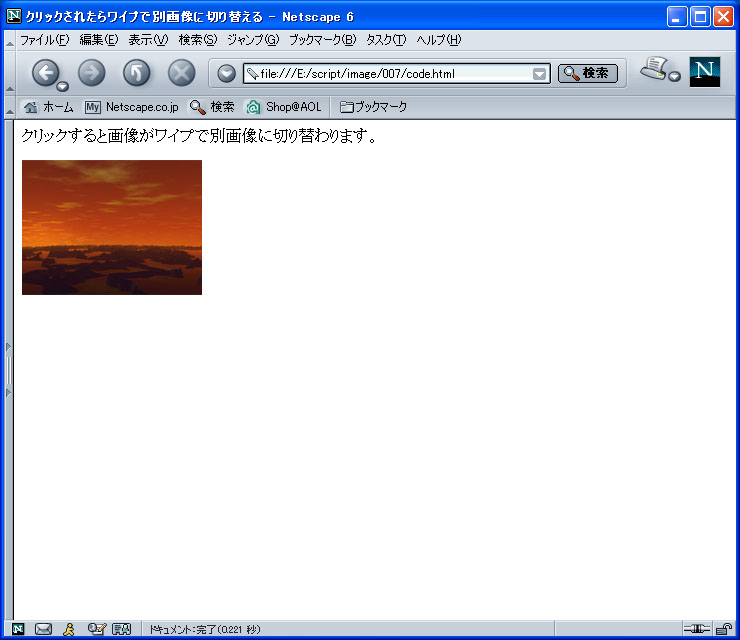This screenshot has height=640, width=740.
Task: Minimize the Netscape window
Action: [677, 17]
